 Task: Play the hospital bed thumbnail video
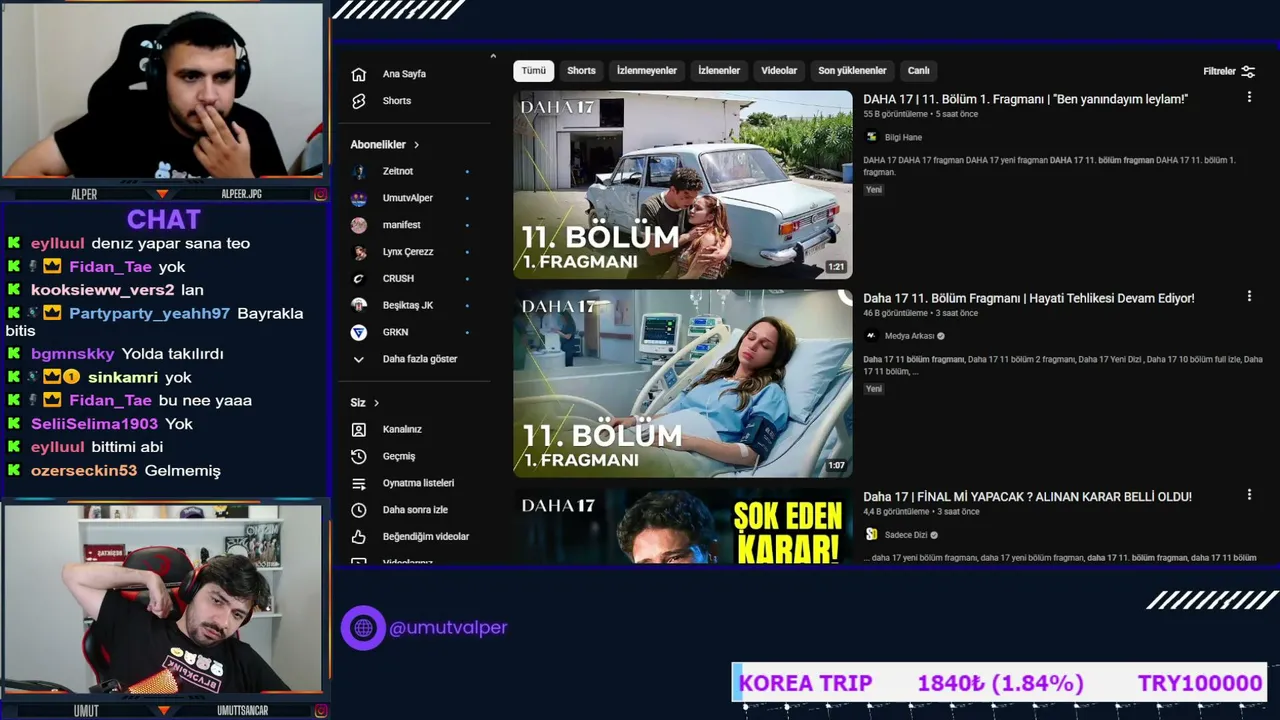point(683,383)
